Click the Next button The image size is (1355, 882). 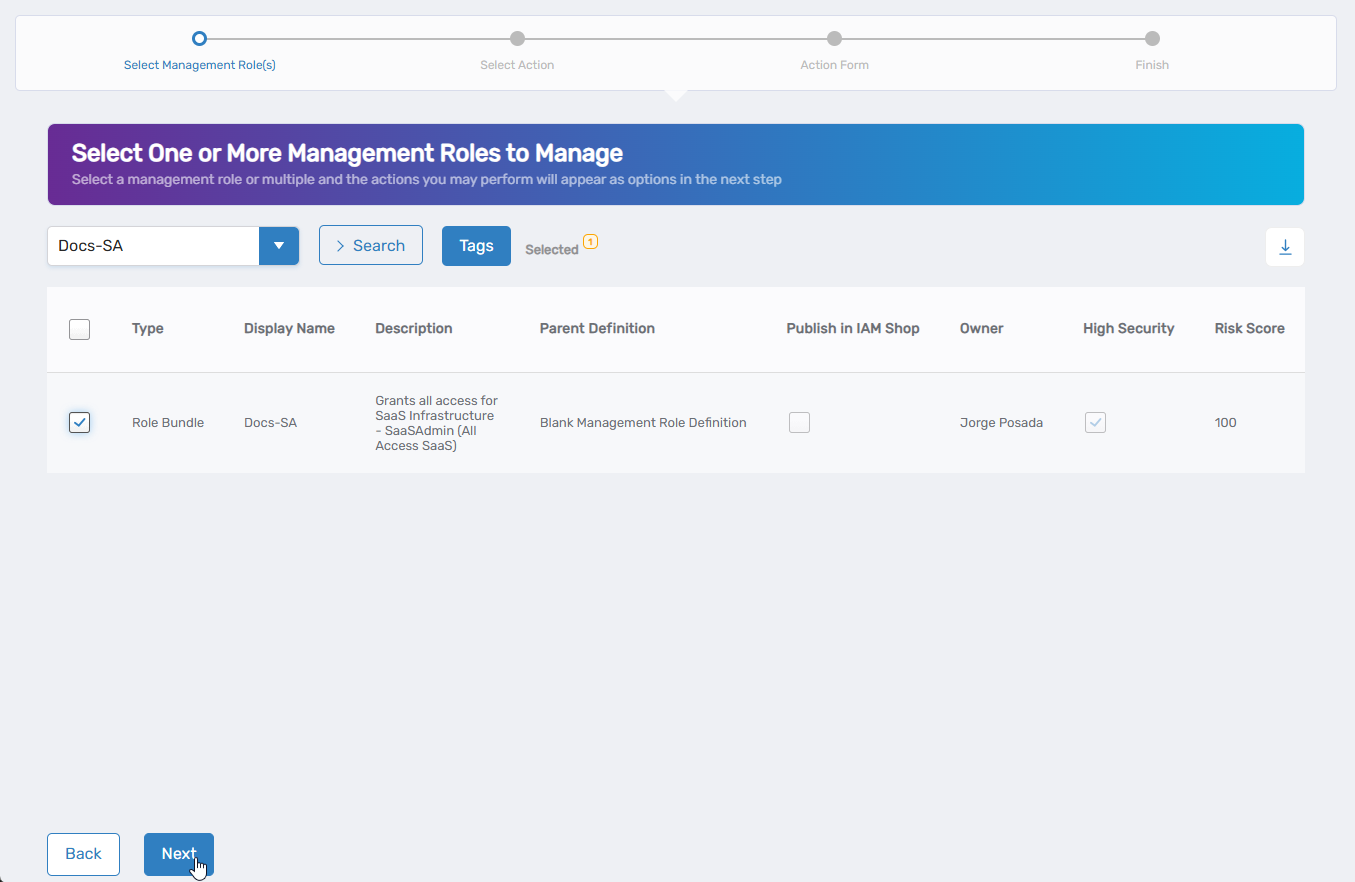[178, 854]
